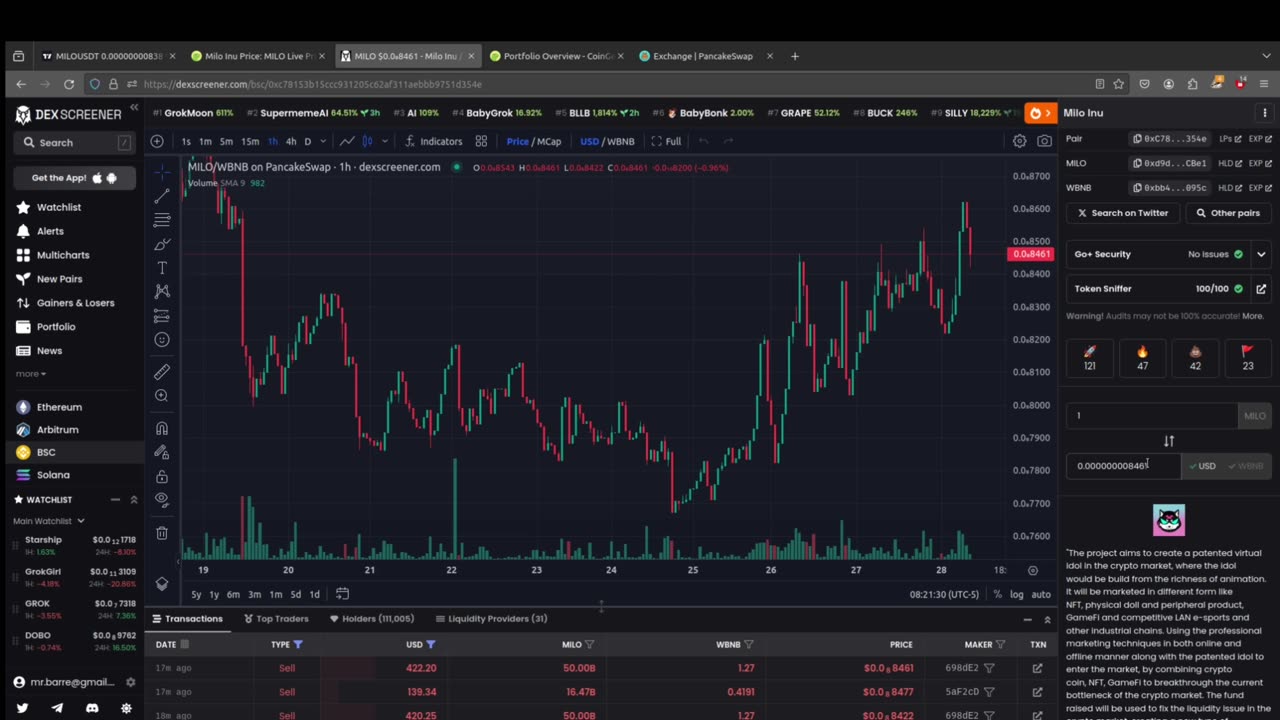This screenshot has height=720, width=1280.
Task: Select the line chart style icon
Action: point(347,141)
